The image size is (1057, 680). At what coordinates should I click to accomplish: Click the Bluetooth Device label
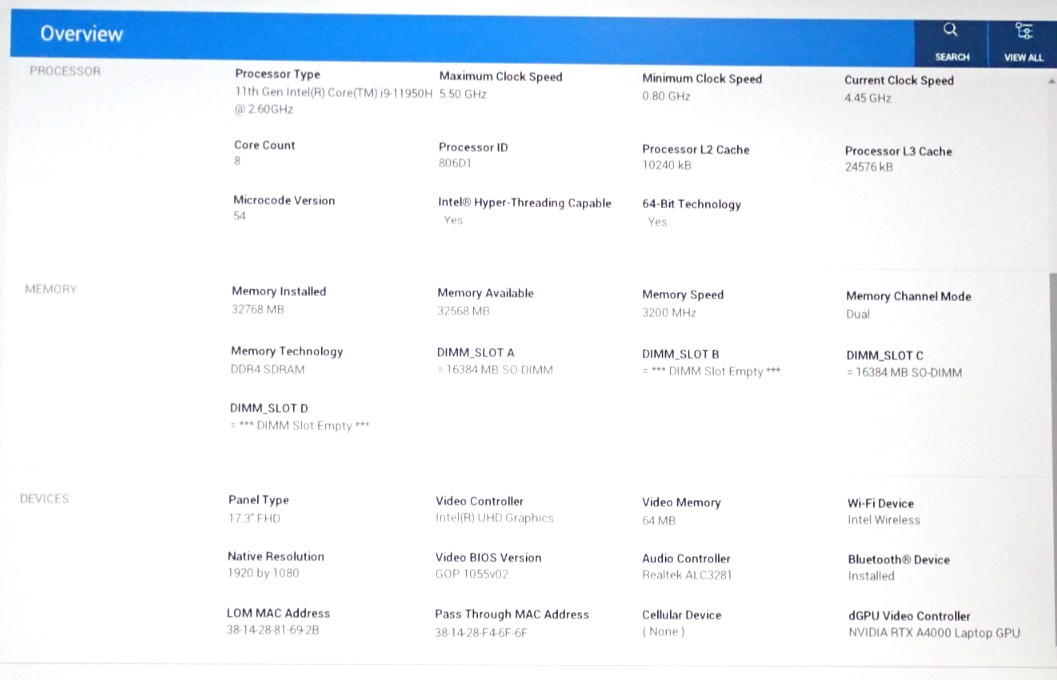(x=899, y=560)
